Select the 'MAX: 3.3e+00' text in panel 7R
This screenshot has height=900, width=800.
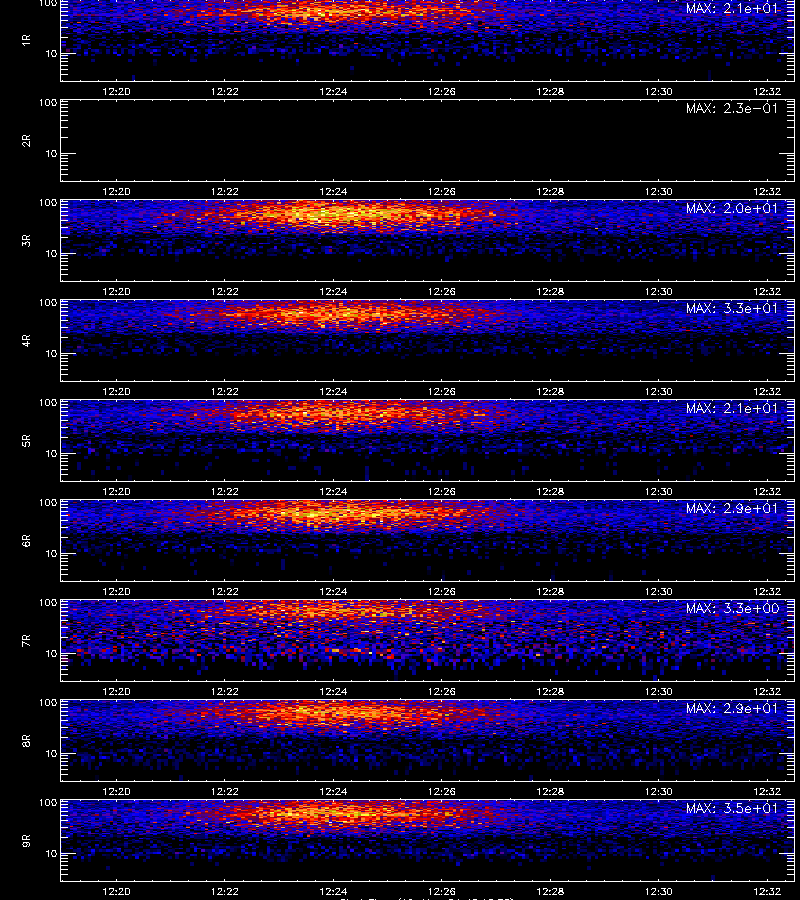[x=732, y=608]
